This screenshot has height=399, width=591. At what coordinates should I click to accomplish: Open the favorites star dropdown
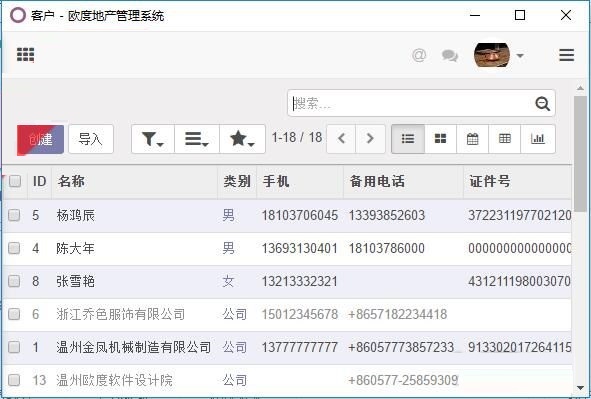pyautogui.click(x=242, y=139)
